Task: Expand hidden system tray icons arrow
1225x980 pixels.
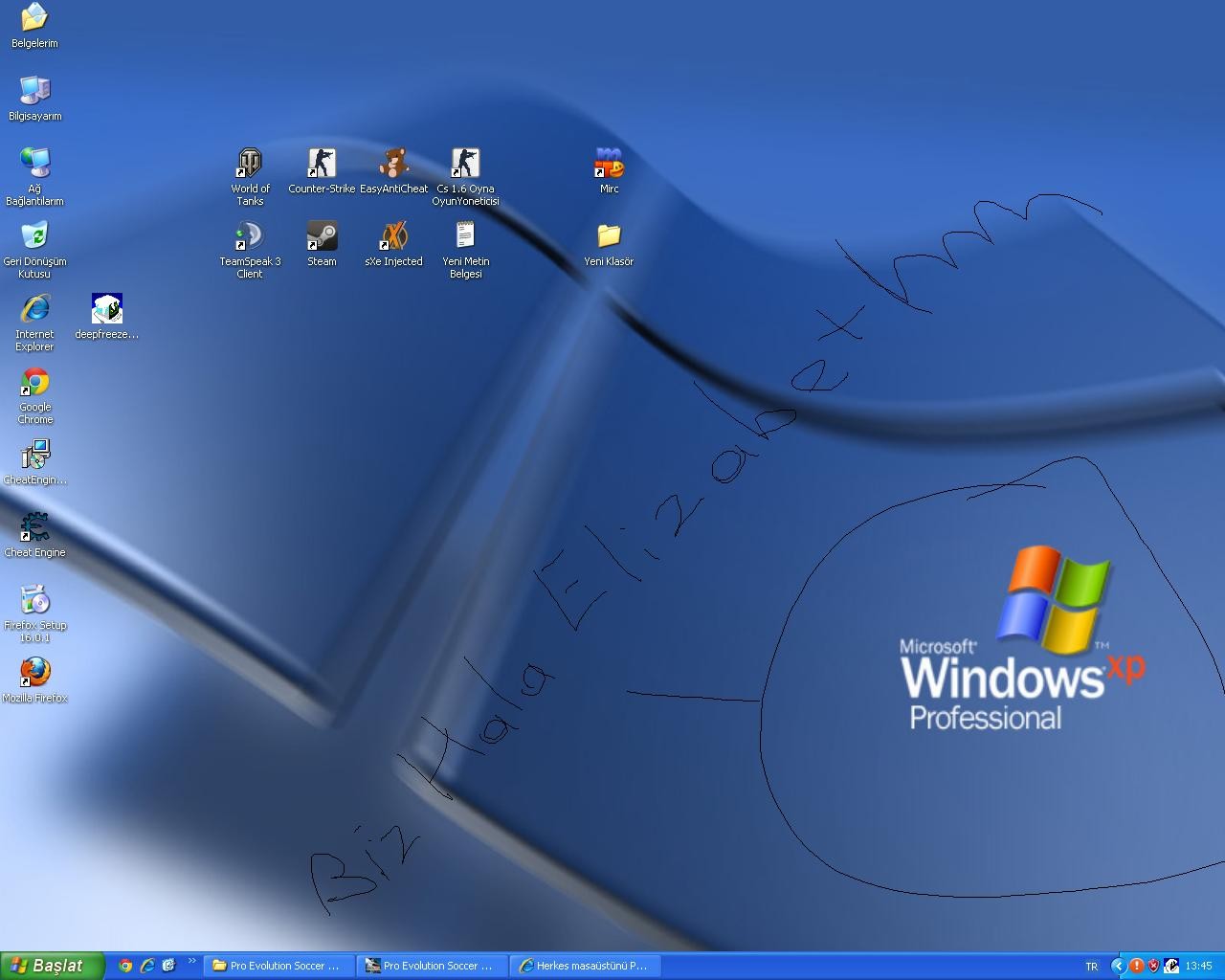Action: pos(1118,967)
